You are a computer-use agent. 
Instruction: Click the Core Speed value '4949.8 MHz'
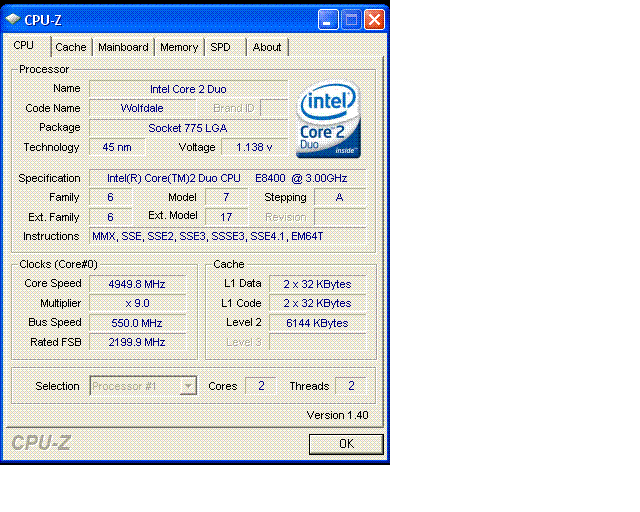(138, 284)
